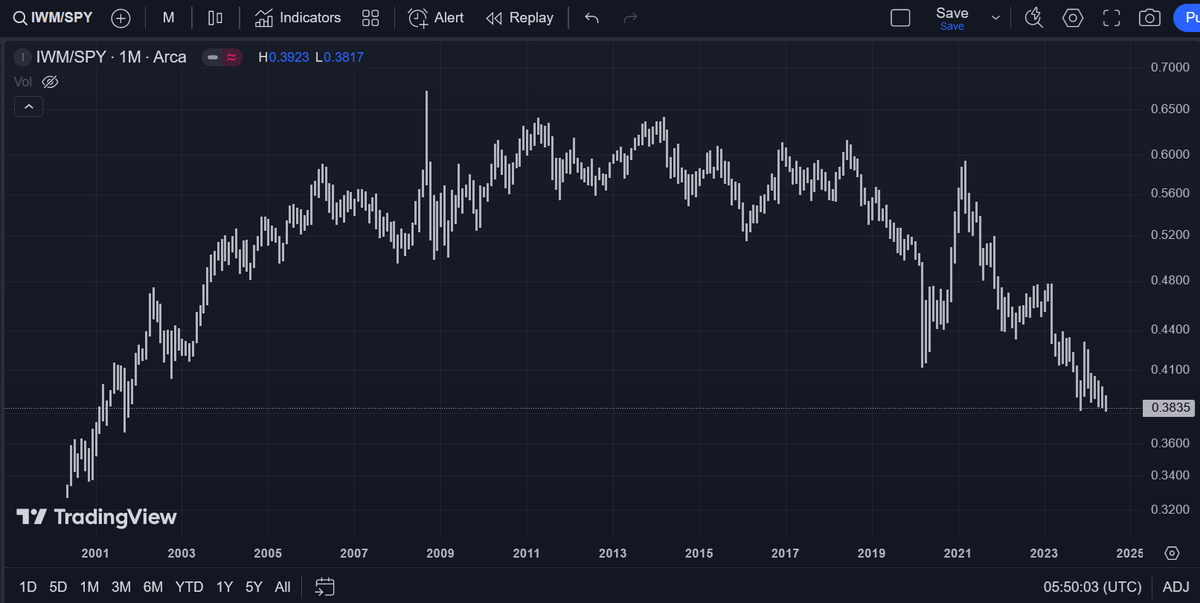Click the 0.4100 price axis label
1200x603 pixels.
(x=1170, y=370)
